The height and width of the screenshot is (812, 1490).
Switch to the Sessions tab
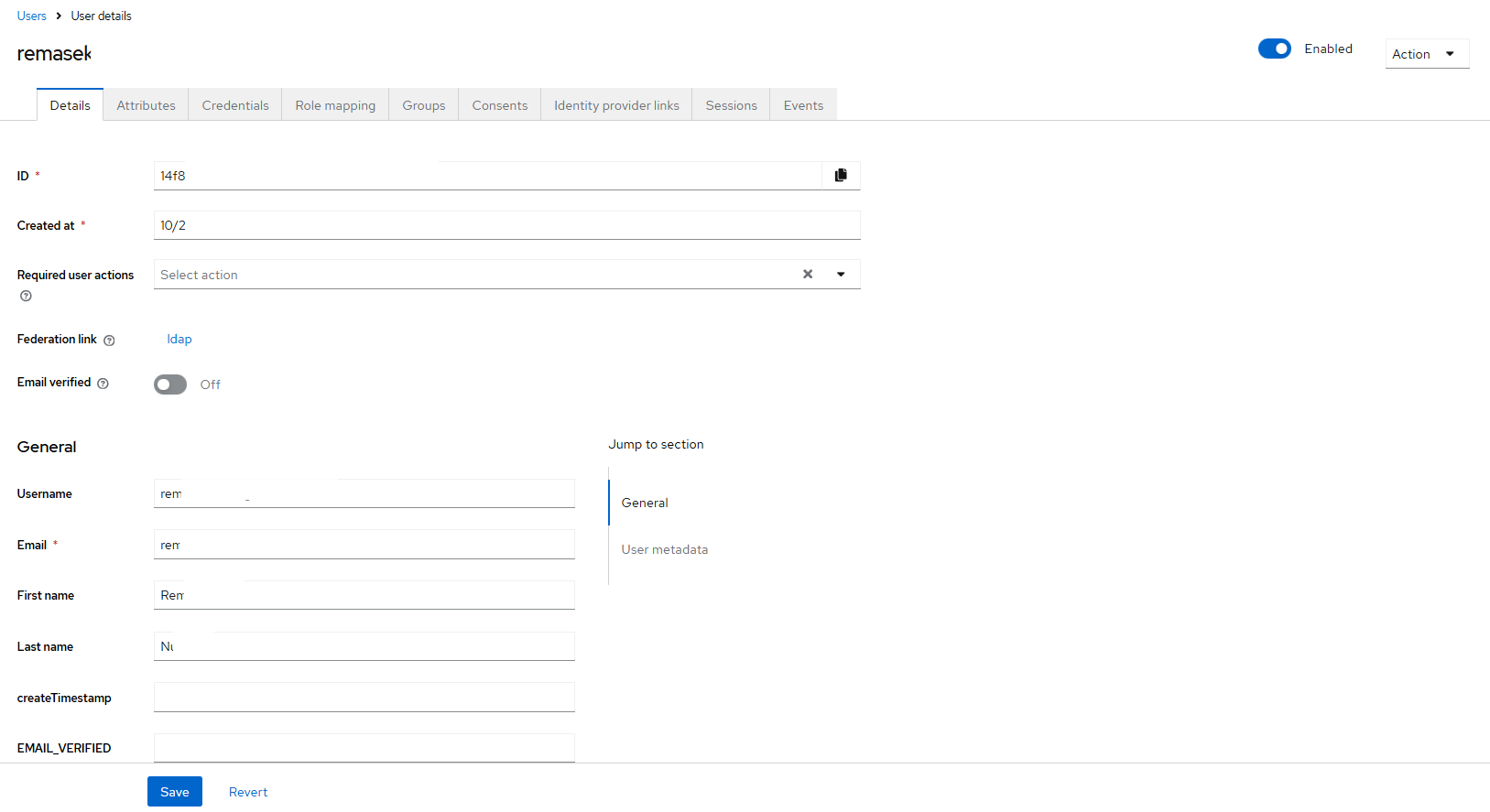click(x=731, y=105)
